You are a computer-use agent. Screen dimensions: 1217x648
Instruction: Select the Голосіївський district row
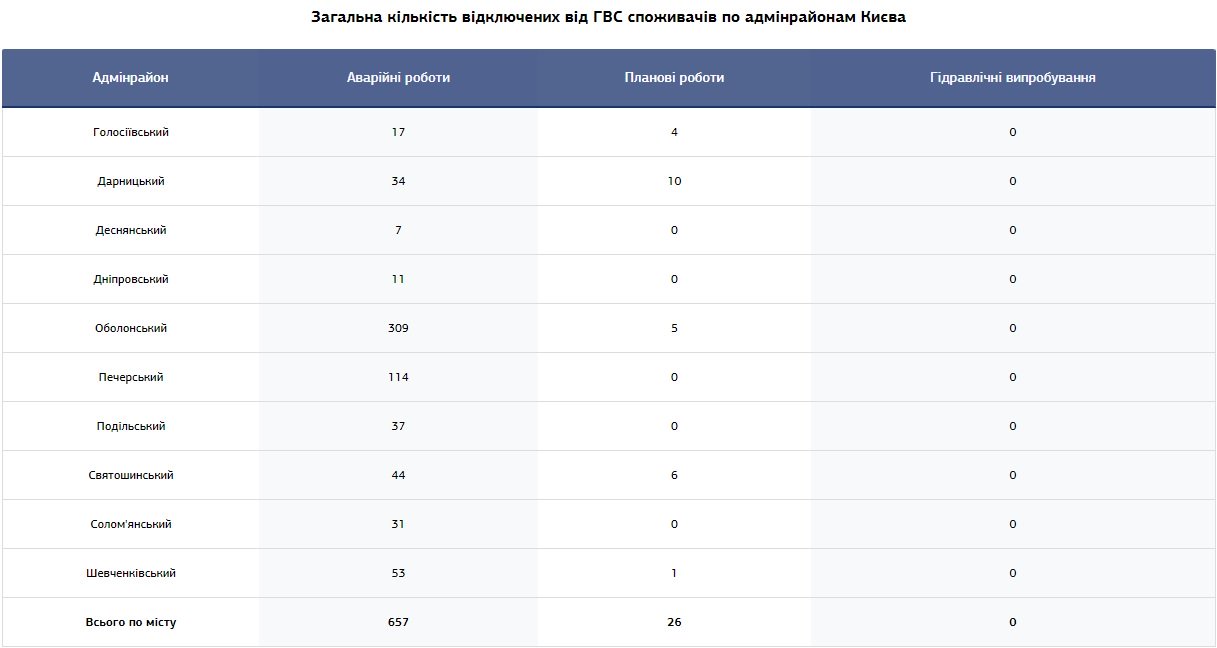608,132
